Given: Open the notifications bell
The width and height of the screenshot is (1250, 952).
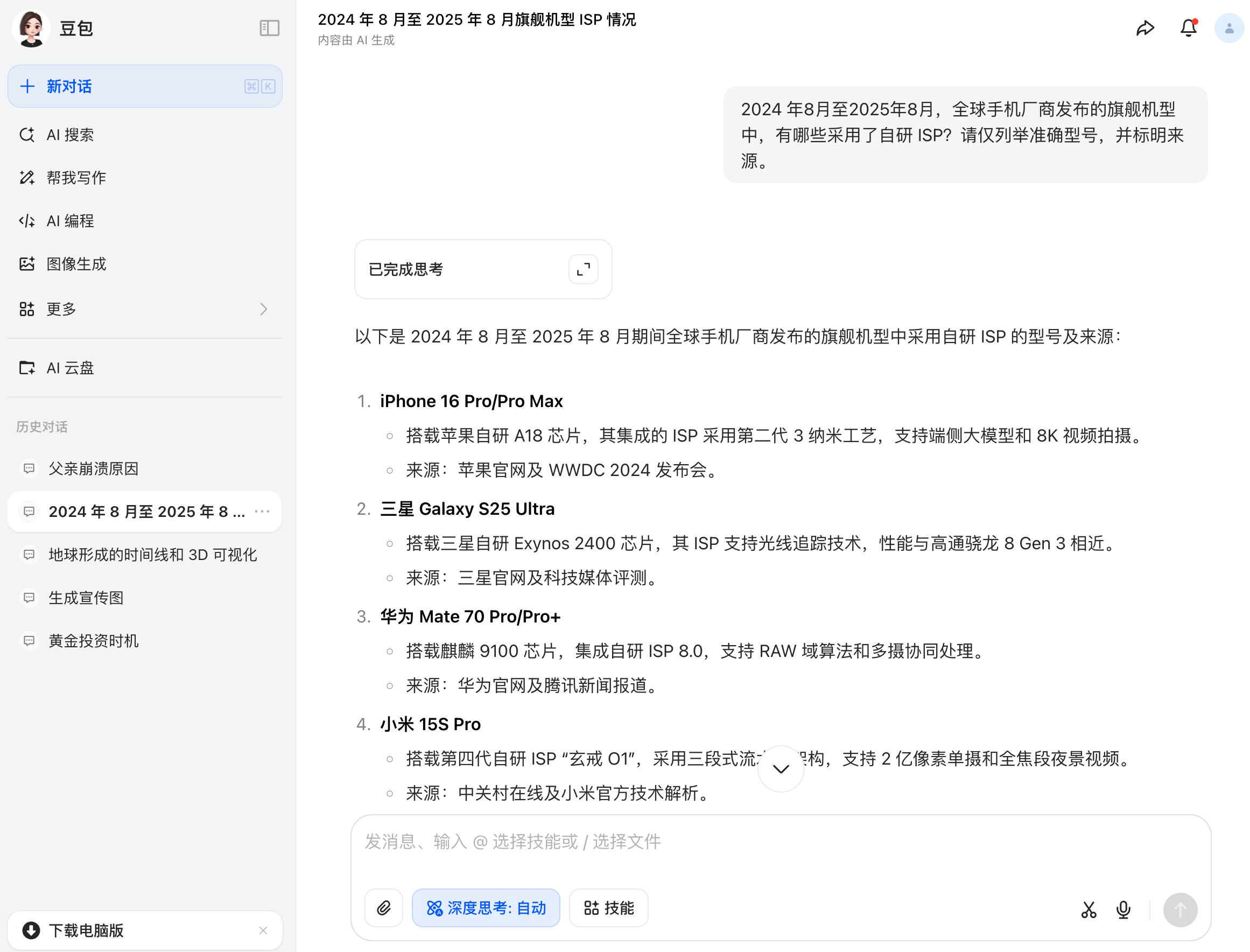Looking at the screenshot, I should tap(1188, 29).
